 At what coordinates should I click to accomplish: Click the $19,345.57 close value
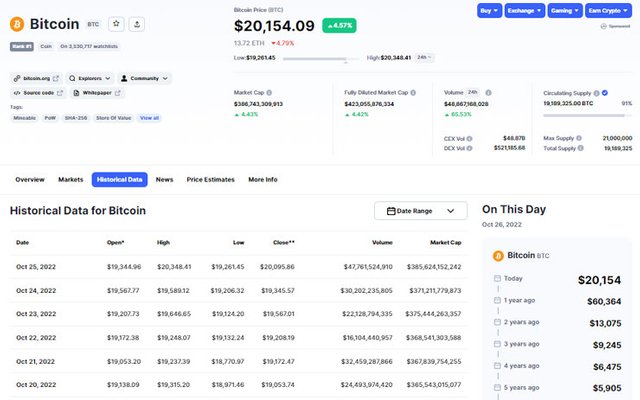(278, 291)
